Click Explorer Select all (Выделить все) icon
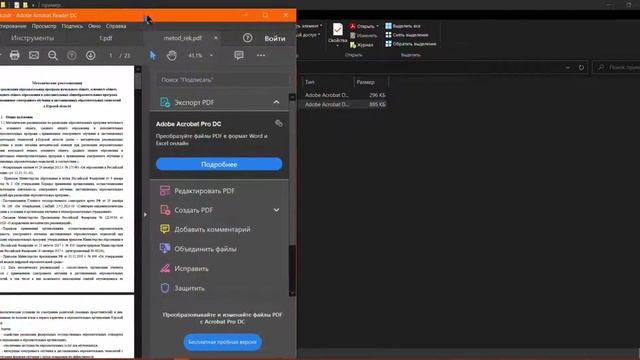The width and height of the screenshot is (640, 360). (389, 26)
